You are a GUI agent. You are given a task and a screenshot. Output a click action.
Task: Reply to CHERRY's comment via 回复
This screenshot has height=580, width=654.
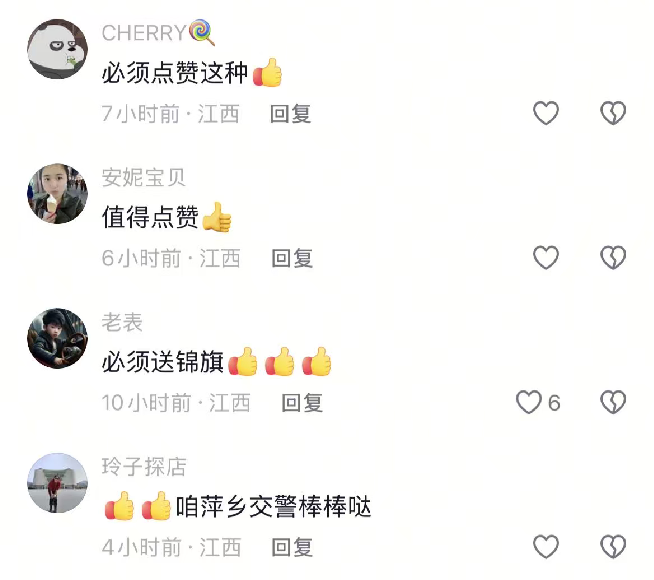pyautogui.click(x=290, y=114)
